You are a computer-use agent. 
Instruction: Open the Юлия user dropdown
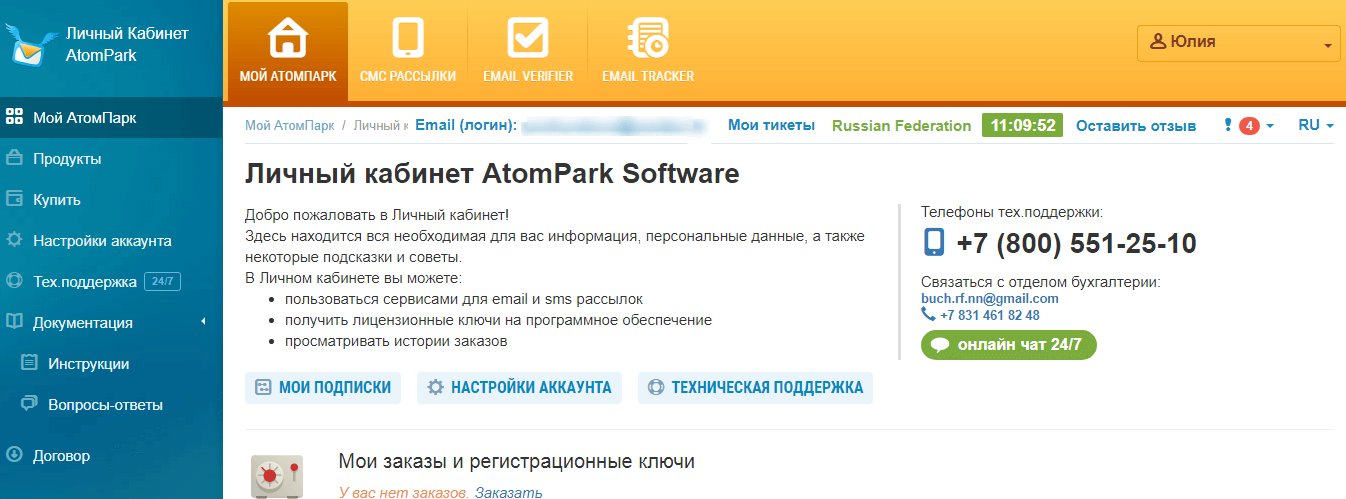click(x=1238, y=43)
